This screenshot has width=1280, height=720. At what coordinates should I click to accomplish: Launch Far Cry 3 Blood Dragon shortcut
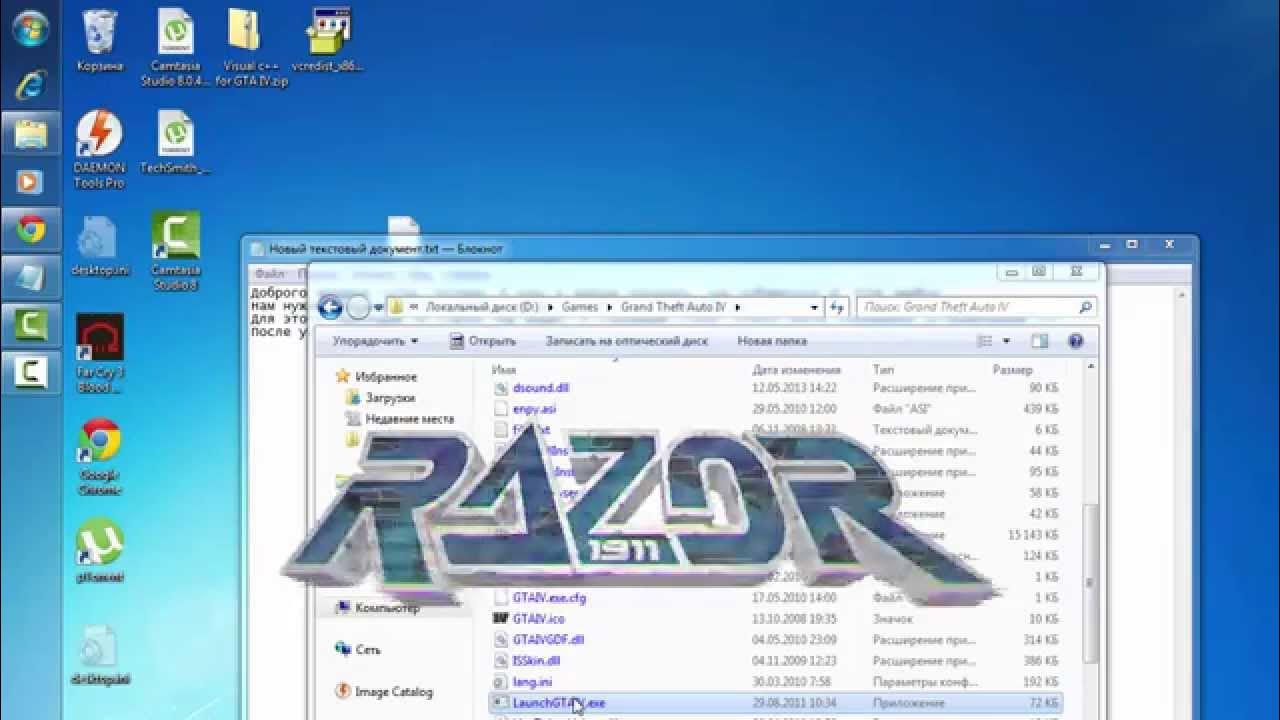pos(99,353)
